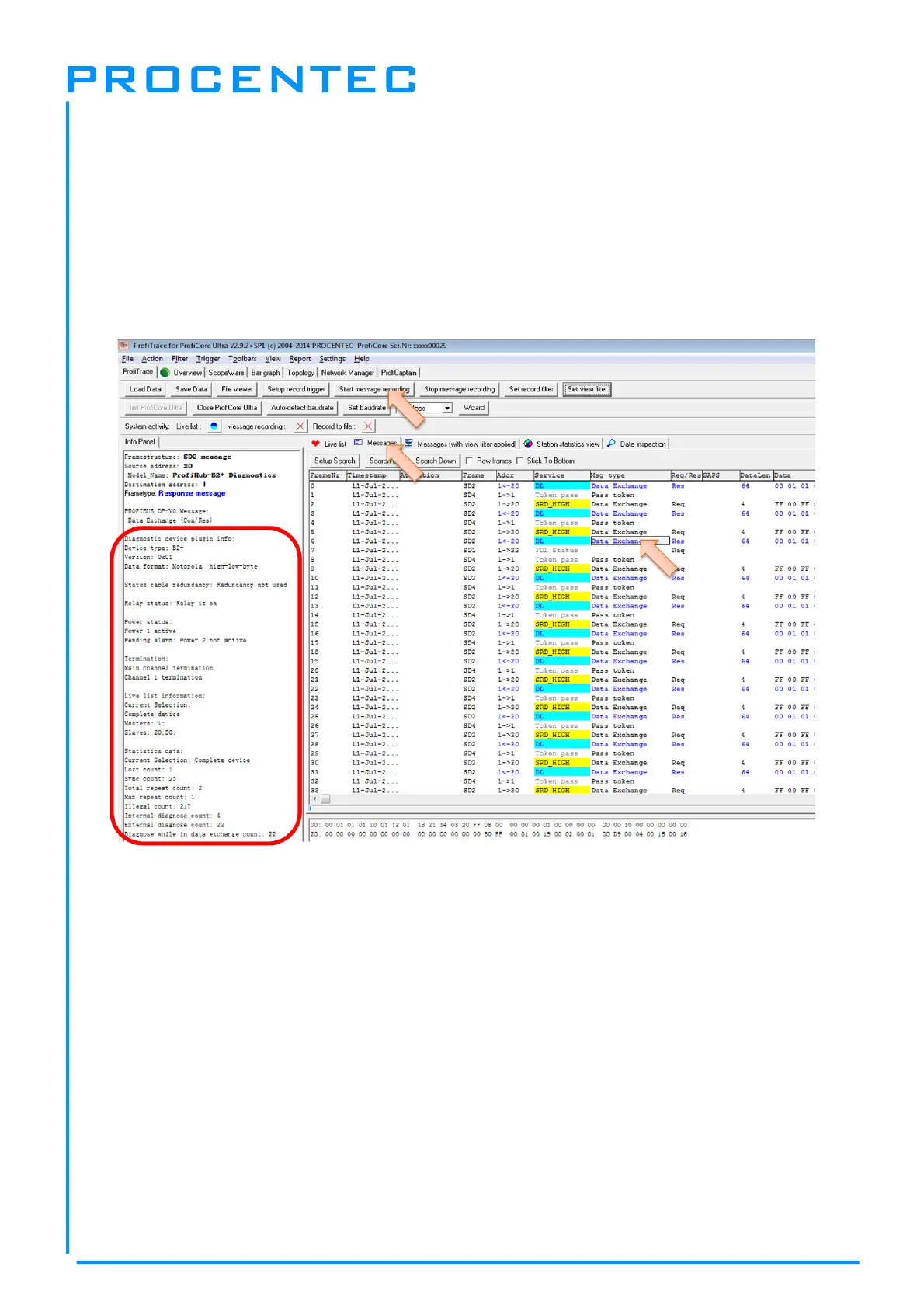Switch to the ScopeWare tab
The width and height of the screenshot is (924, 1308).
point(226,373)
